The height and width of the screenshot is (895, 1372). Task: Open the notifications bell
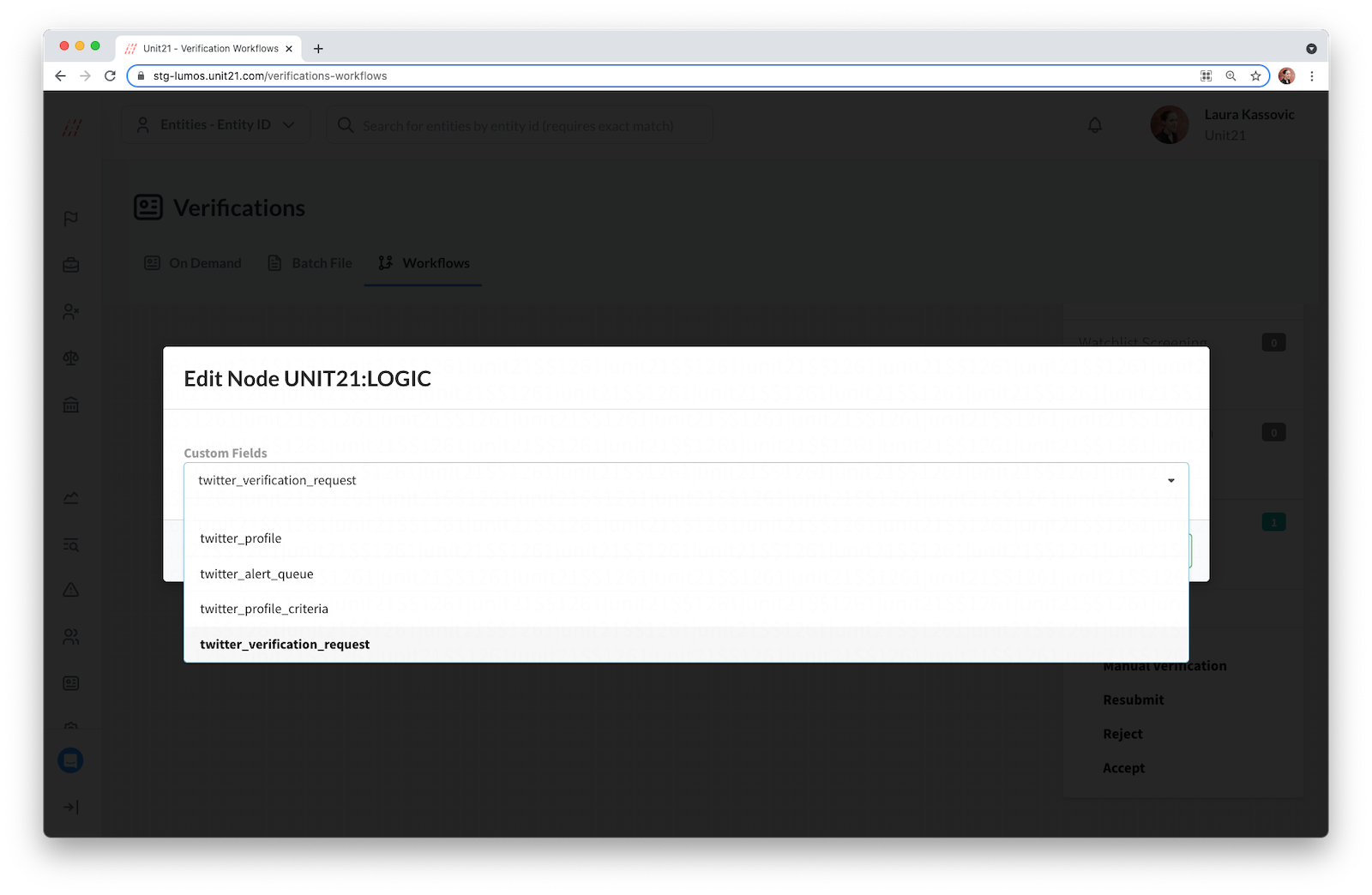click(1095, 125)
